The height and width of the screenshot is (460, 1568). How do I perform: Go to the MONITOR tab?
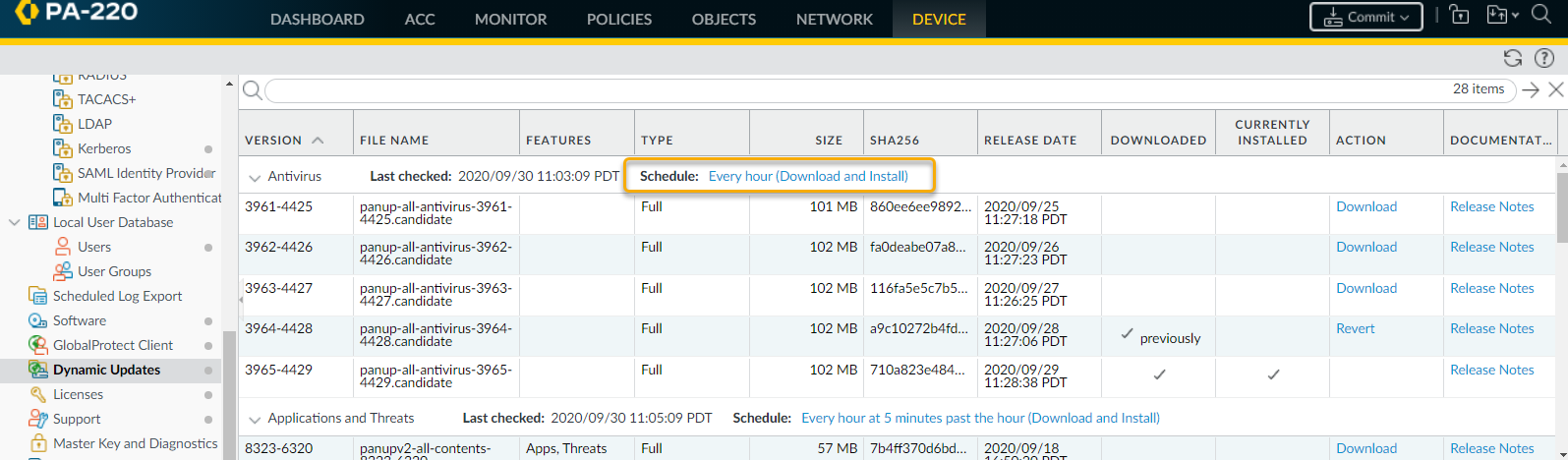pyautogui.click(x=510, y=19)
